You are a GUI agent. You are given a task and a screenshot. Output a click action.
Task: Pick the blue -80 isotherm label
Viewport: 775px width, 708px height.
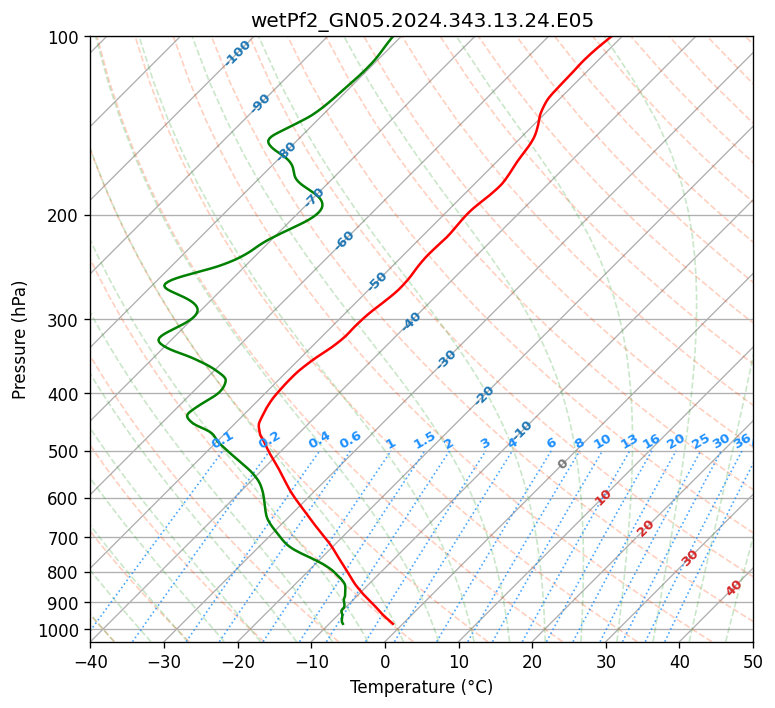[286, 151]
